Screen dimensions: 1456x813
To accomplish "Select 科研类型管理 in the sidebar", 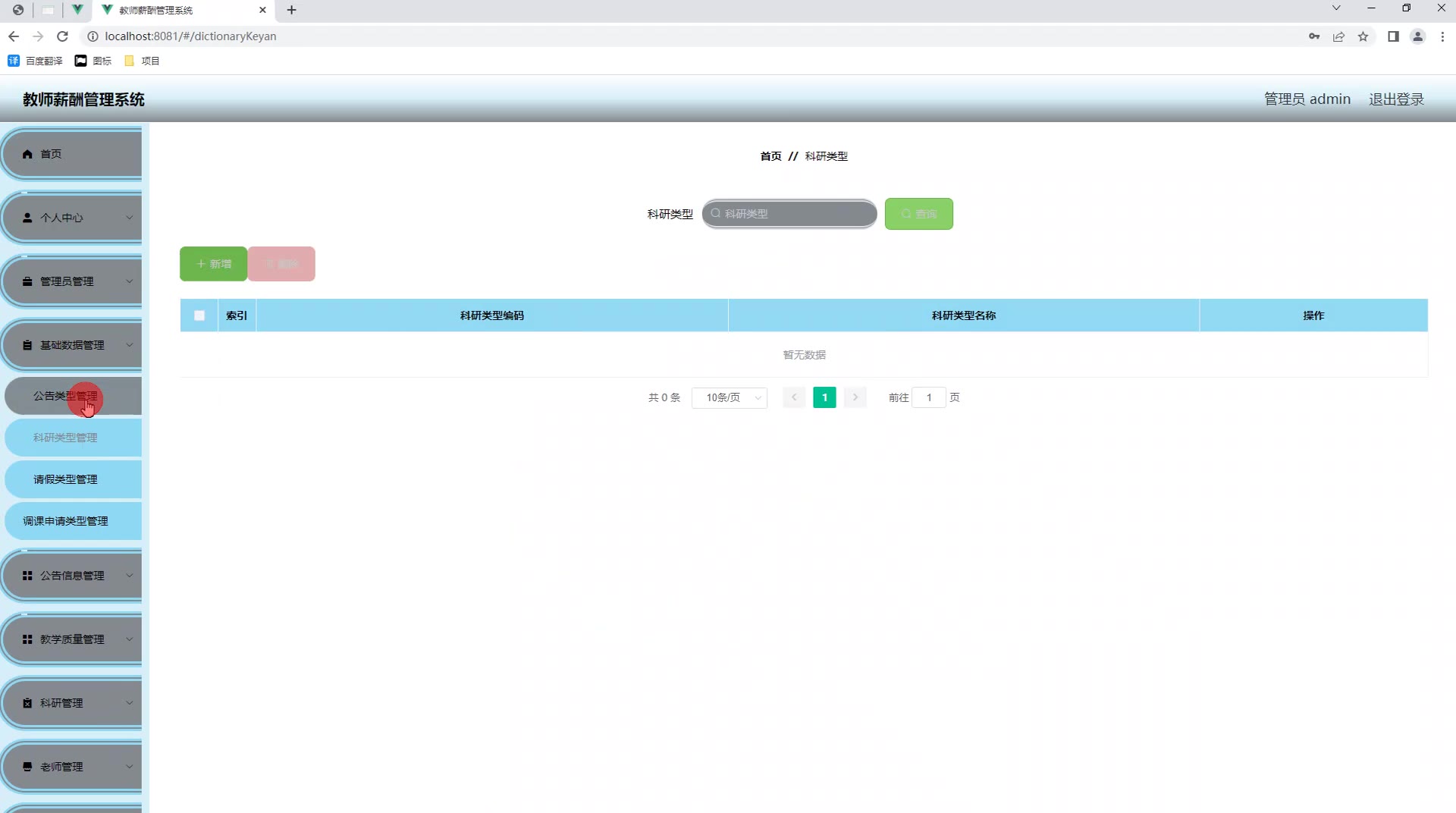I will 73,438.
